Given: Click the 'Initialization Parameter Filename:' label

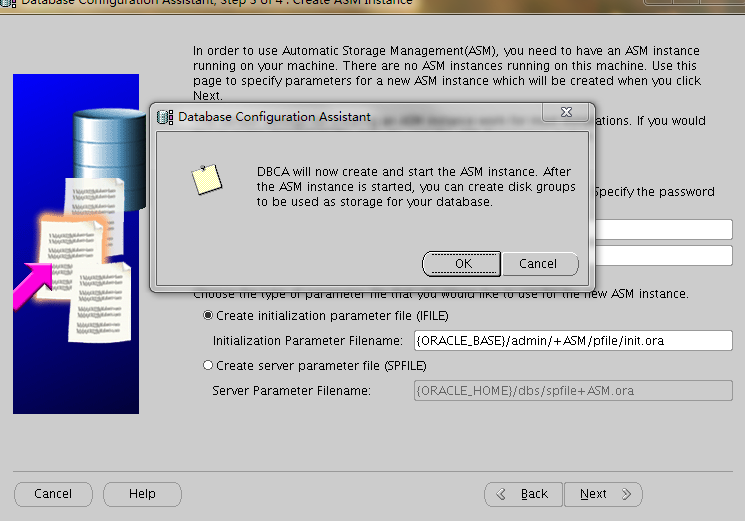Looking at the screenshot, I should click(307, 341).
